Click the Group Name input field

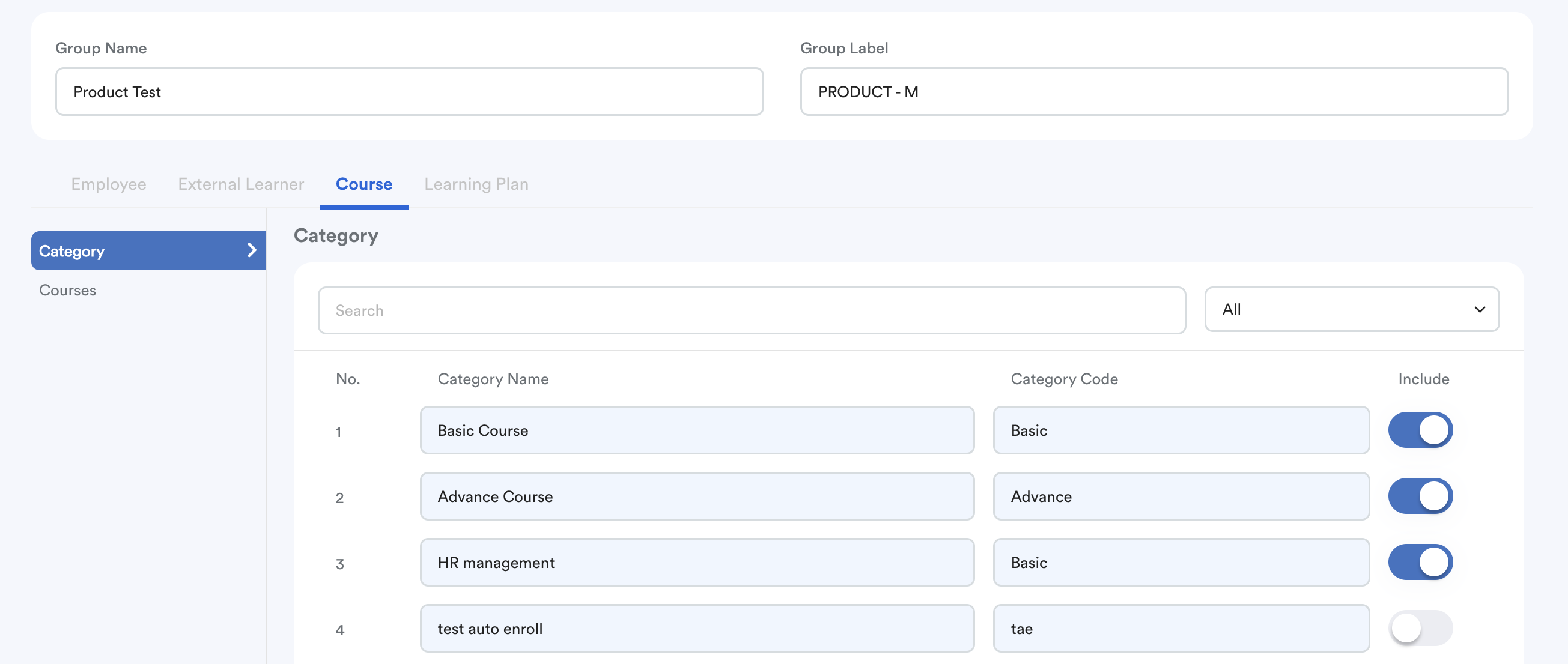[x=409, y=92]
